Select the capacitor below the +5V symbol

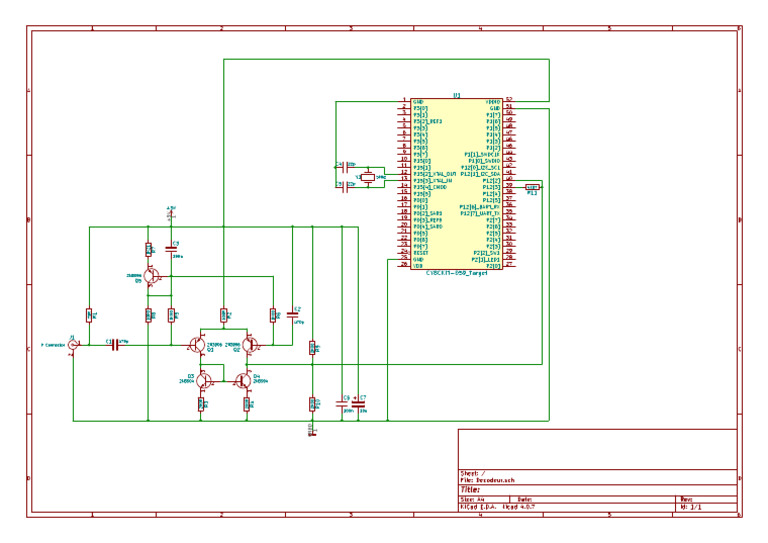[171, 249]
